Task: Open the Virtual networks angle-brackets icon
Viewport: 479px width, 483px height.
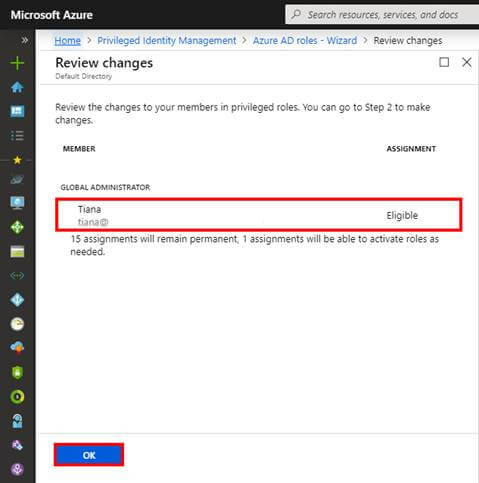Action: [x=17, y=275]
